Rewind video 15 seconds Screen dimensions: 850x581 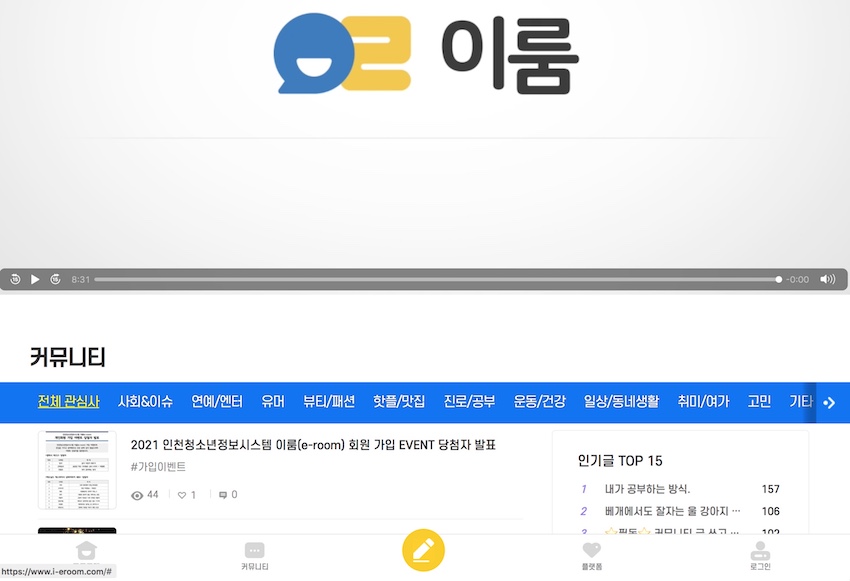15,279
